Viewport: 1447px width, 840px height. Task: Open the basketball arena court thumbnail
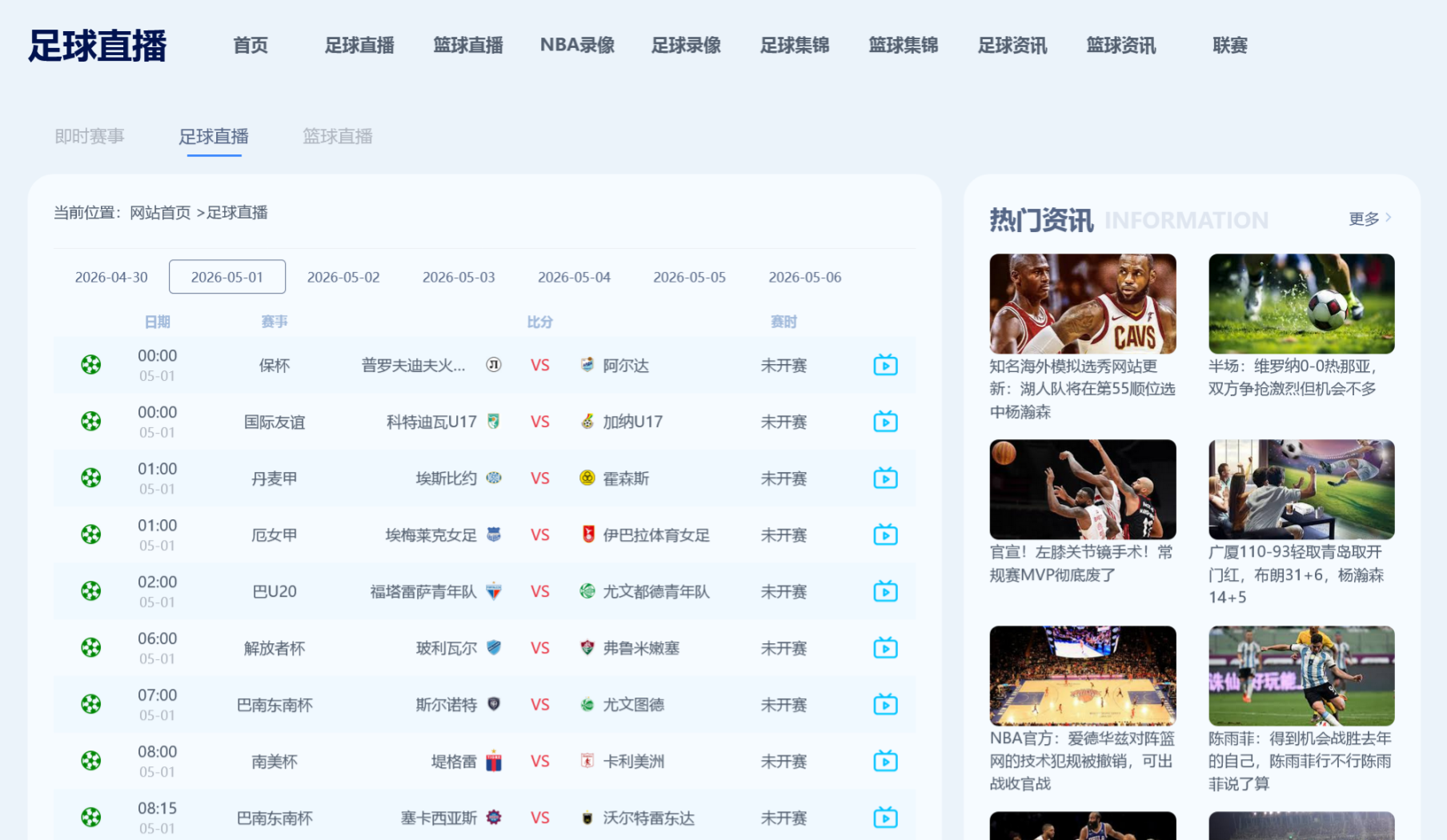click(1083, 676)
